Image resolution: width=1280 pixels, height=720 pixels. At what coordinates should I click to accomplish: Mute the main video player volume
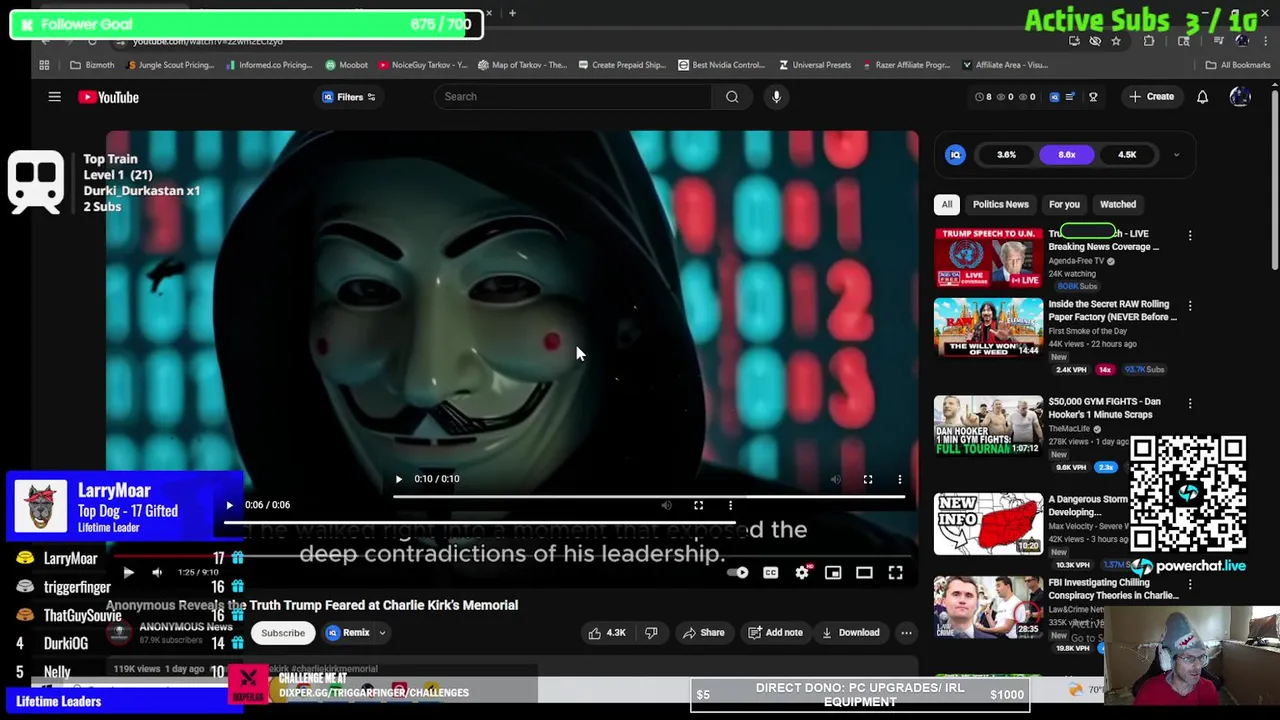pos(157,573)
